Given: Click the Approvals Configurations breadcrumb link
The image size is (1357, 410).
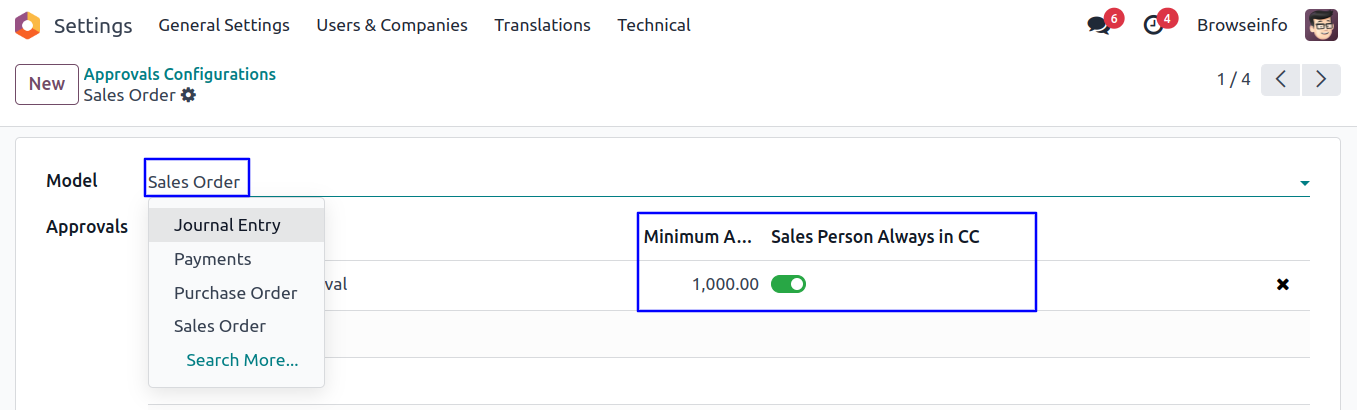Looking at the screenshot, I should [180, 74].
